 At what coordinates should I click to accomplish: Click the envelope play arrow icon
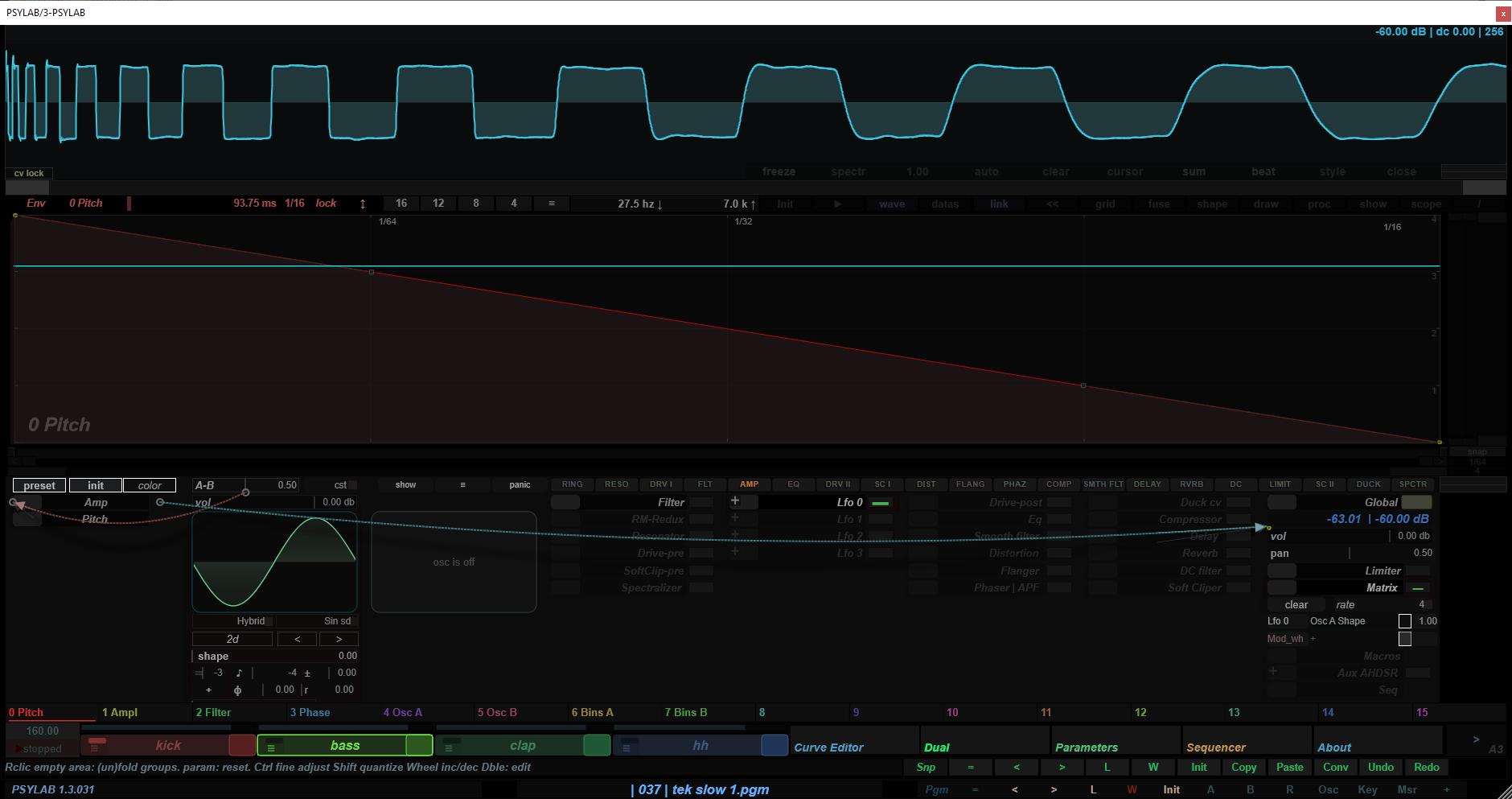pyautogui.click(x=837, y=204)
